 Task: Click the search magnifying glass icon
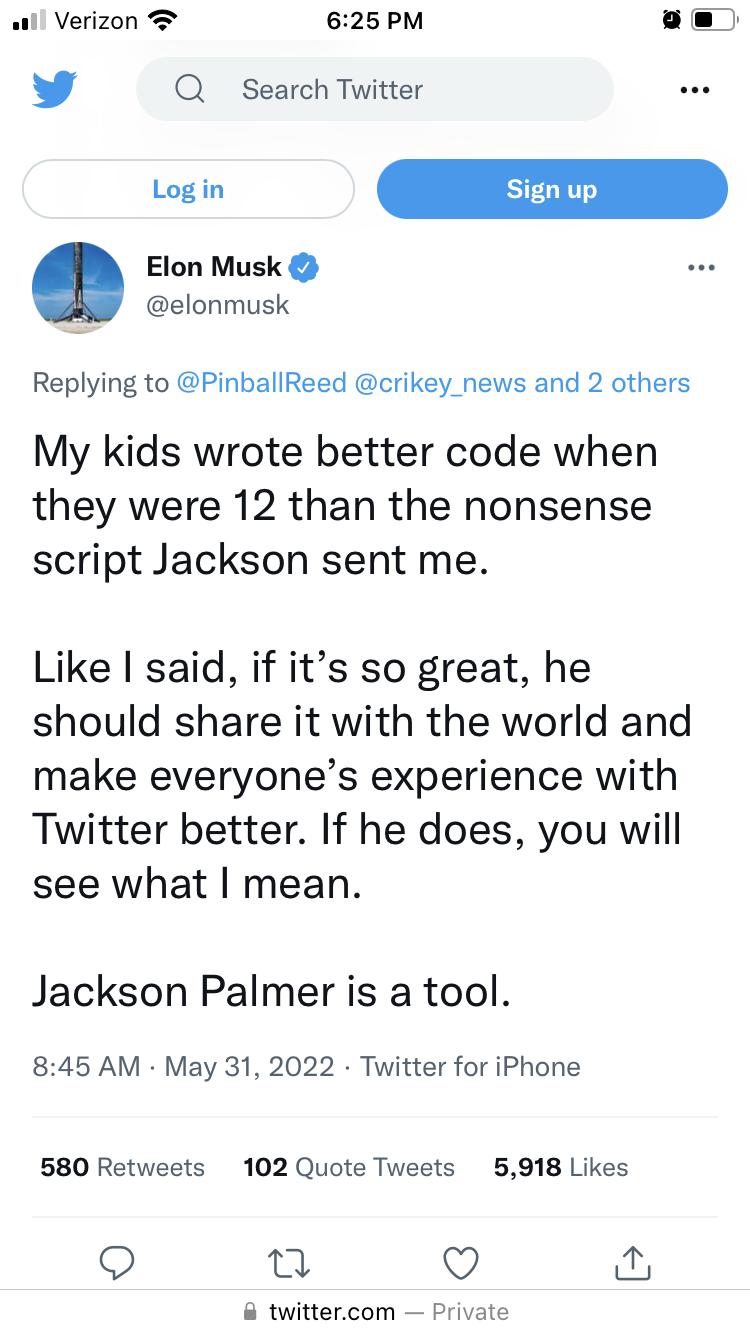tap(189, 89)
